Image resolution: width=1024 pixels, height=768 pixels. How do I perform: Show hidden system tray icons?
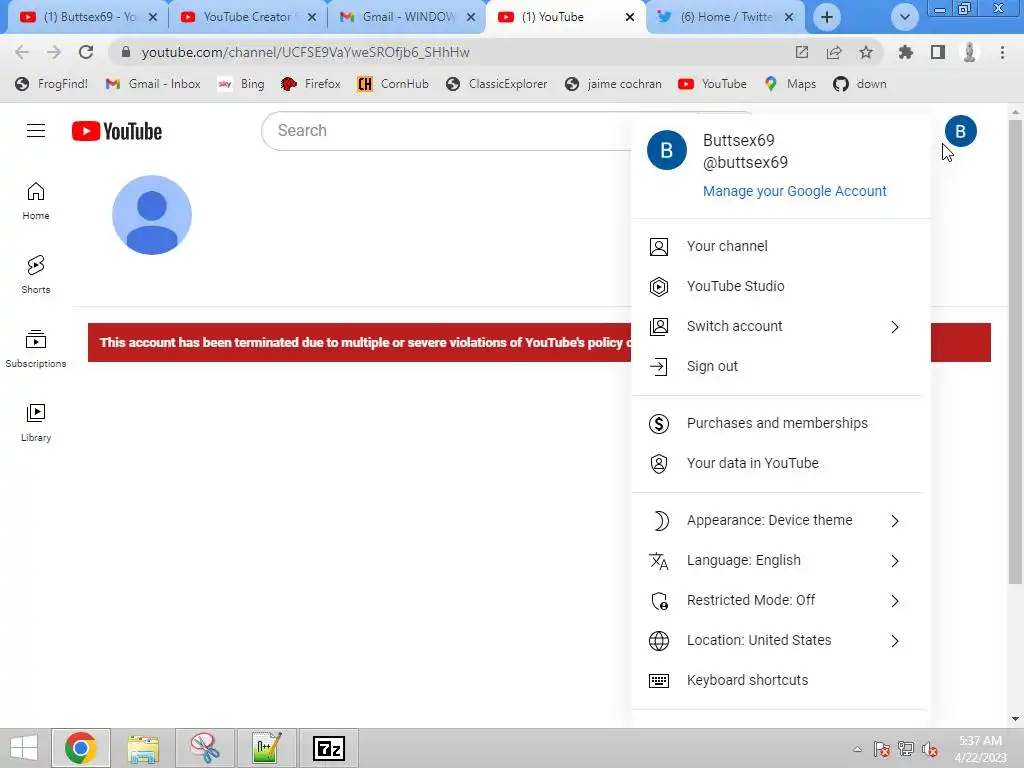[x=857, y=749]
